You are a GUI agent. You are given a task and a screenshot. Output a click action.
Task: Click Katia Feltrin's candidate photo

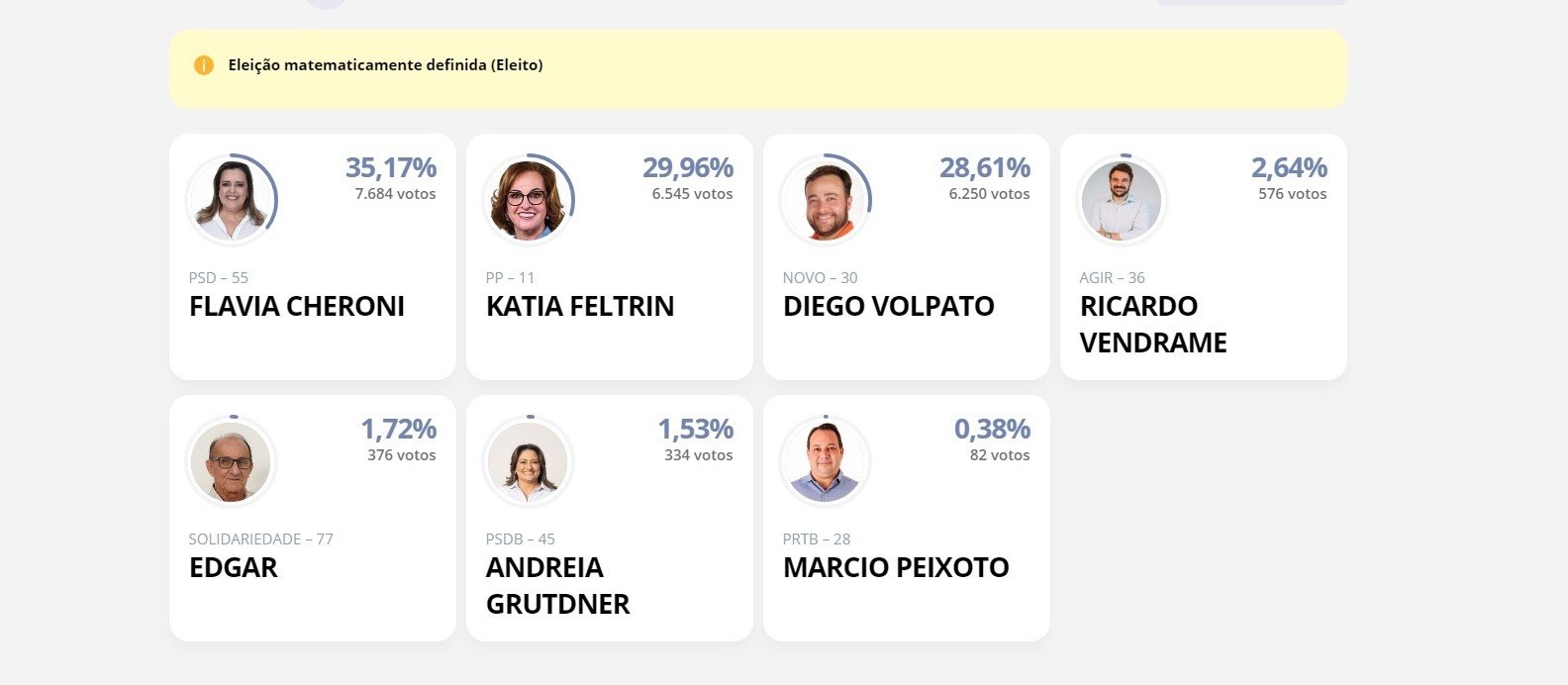528,201
